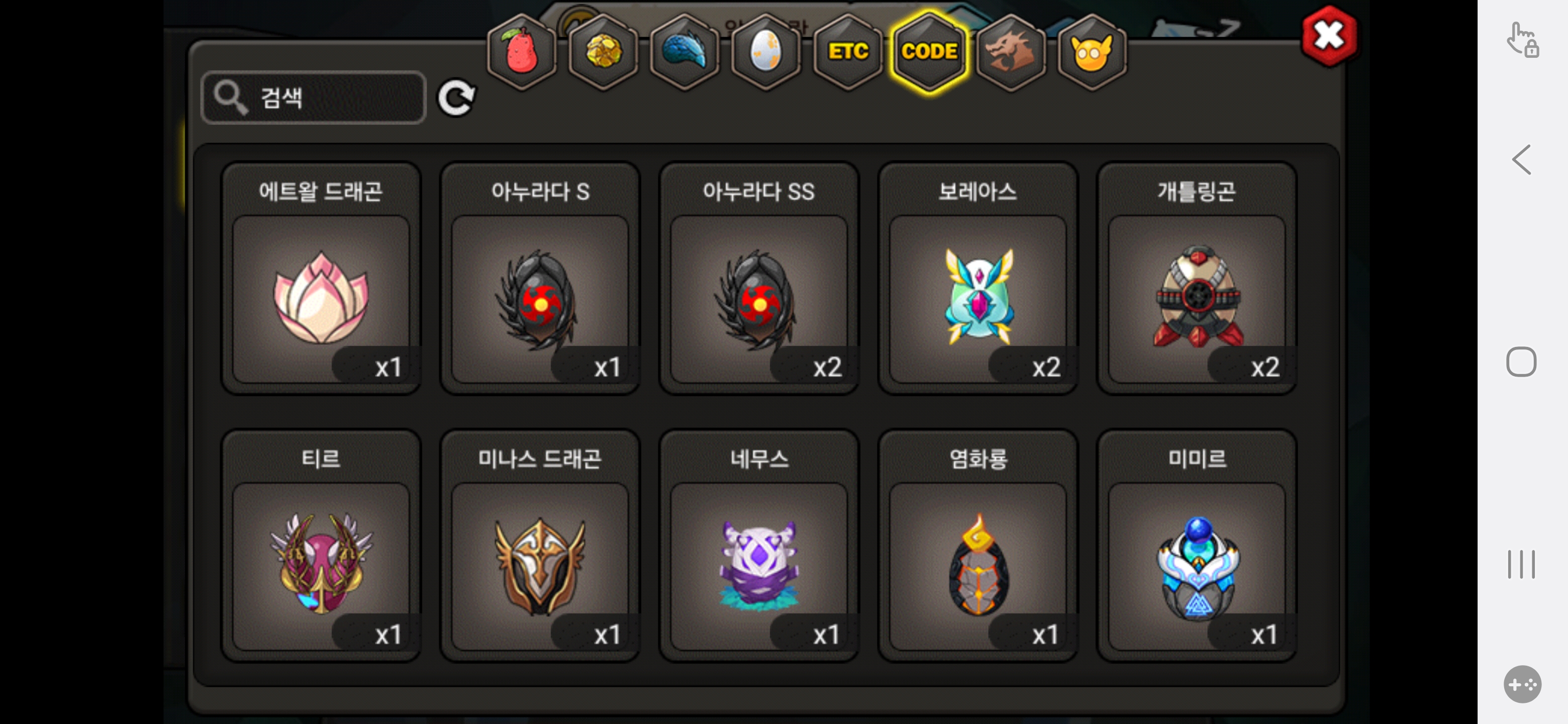Choose the 개틀링곤 egg card
Screen dimensions: 1568x724
point(1197,278)
